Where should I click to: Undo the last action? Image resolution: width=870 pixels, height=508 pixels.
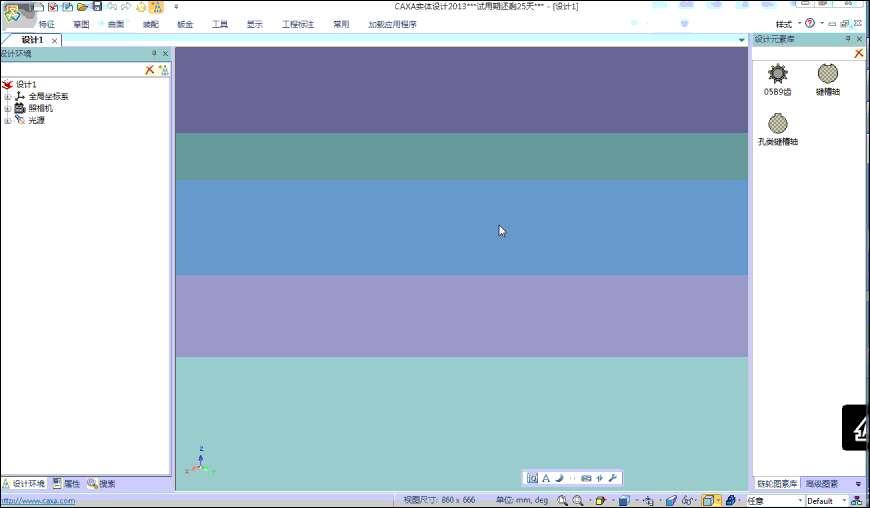112,7
